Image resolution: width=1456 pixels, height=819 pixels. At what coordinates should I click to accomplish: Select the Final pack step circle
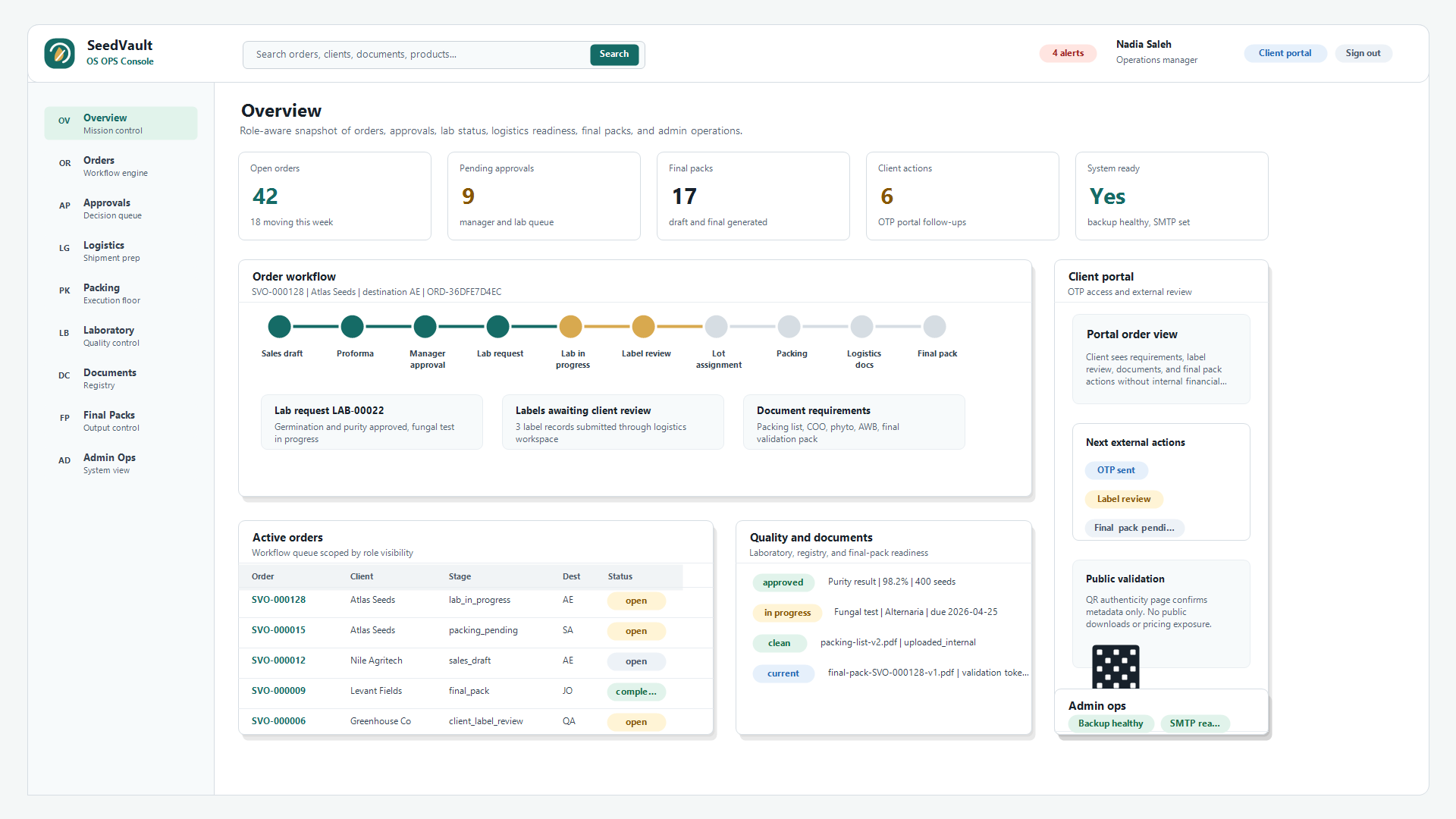point(934,327)
